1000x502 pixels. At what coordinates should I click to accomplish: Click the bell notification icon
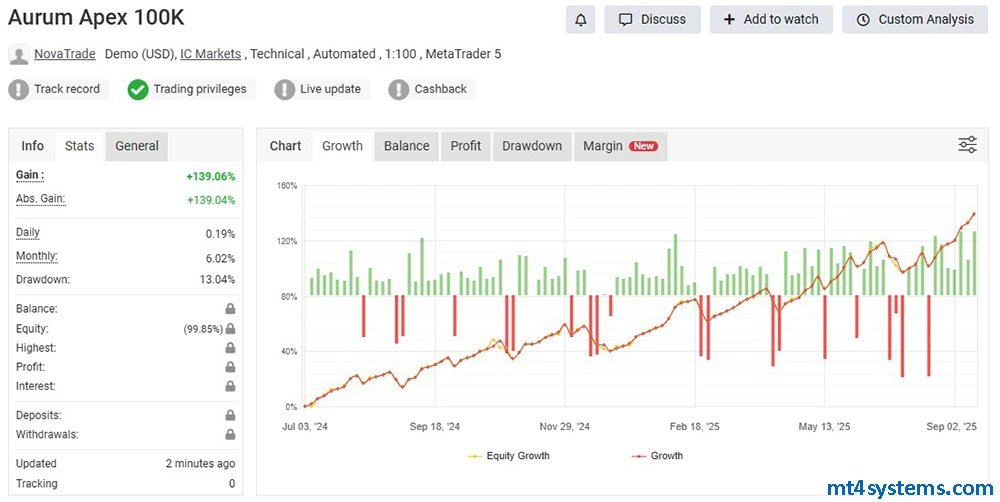coord(580,19)
